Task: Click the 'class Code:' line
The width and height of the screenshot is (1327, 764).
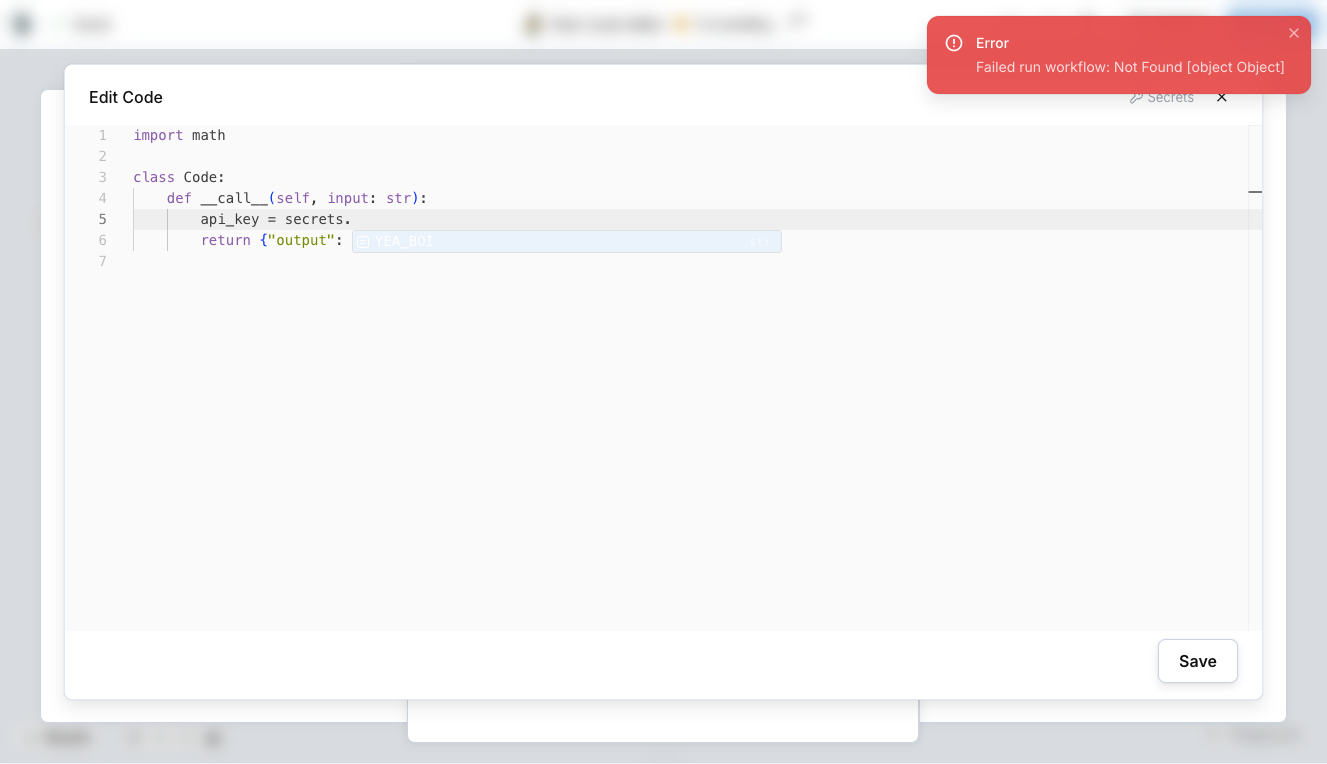Action: click(x=179, y=177)
